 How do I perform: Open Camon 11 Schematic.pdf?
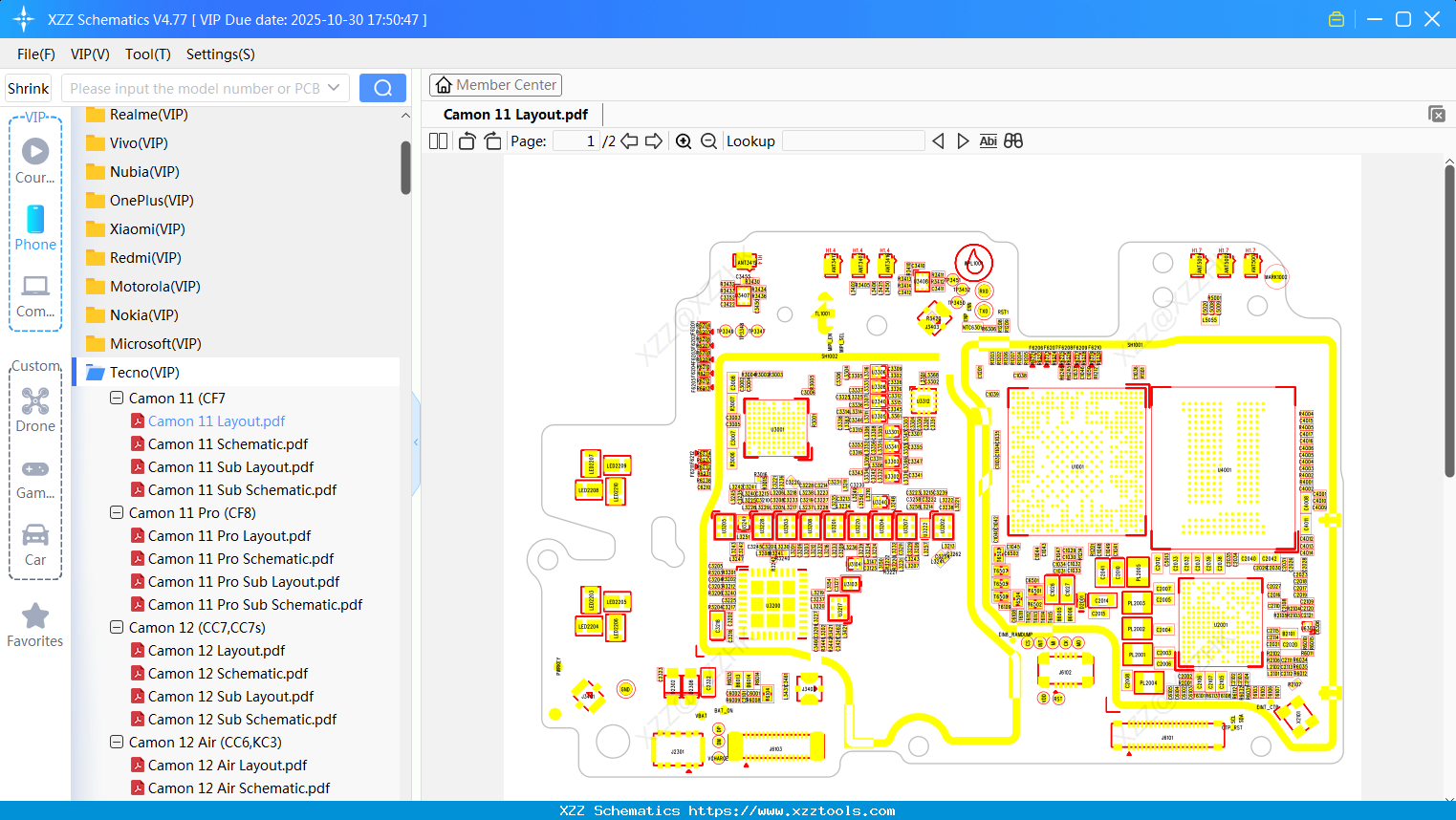point(228,444)
